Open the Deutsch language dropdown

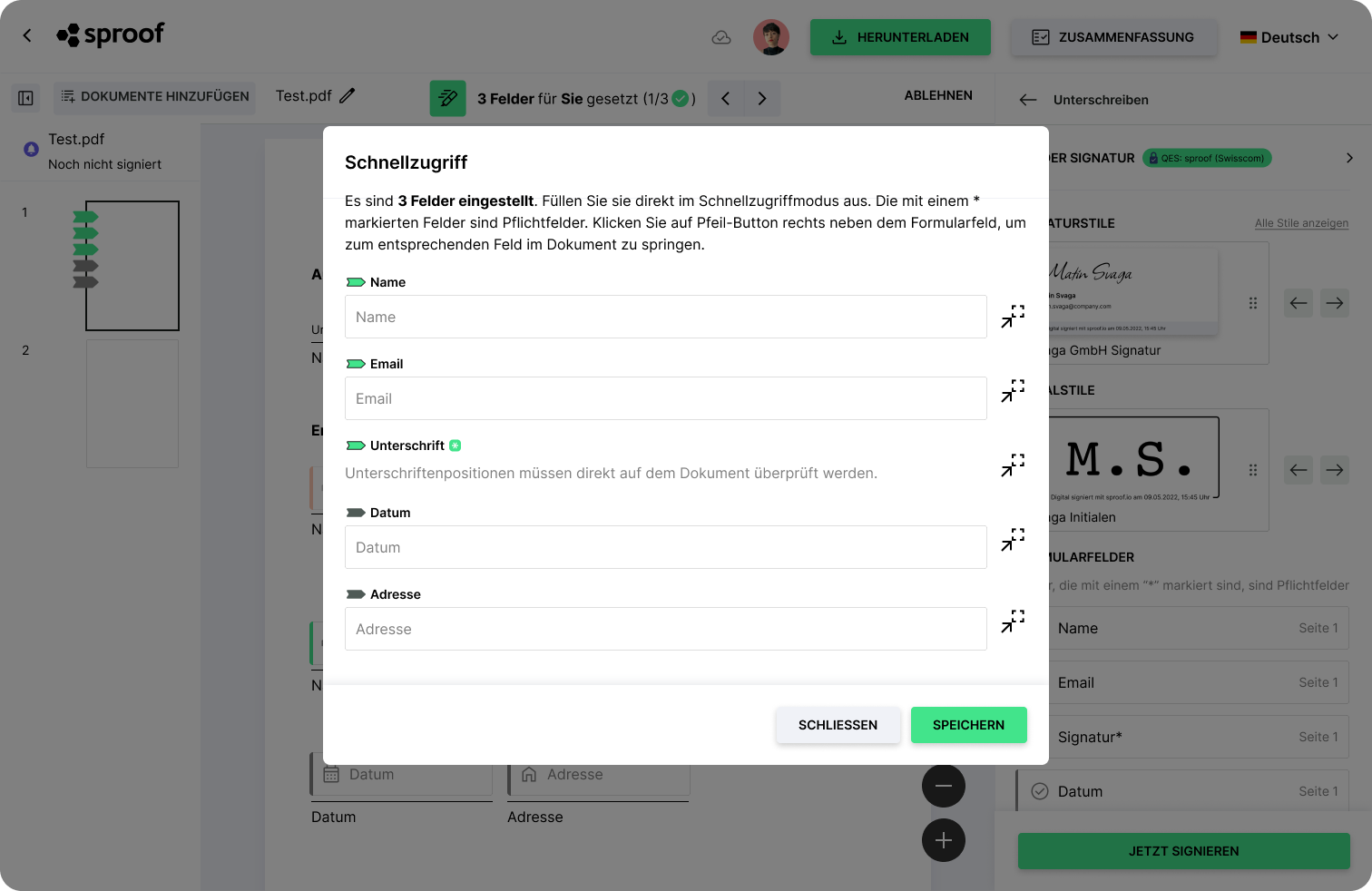(x=1289, y=37)
